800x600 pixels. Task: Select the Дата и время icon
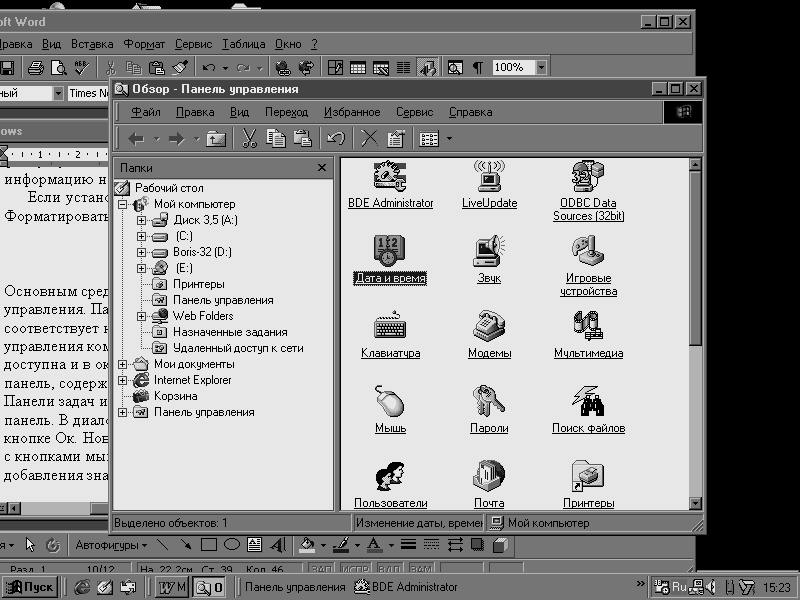390,251
